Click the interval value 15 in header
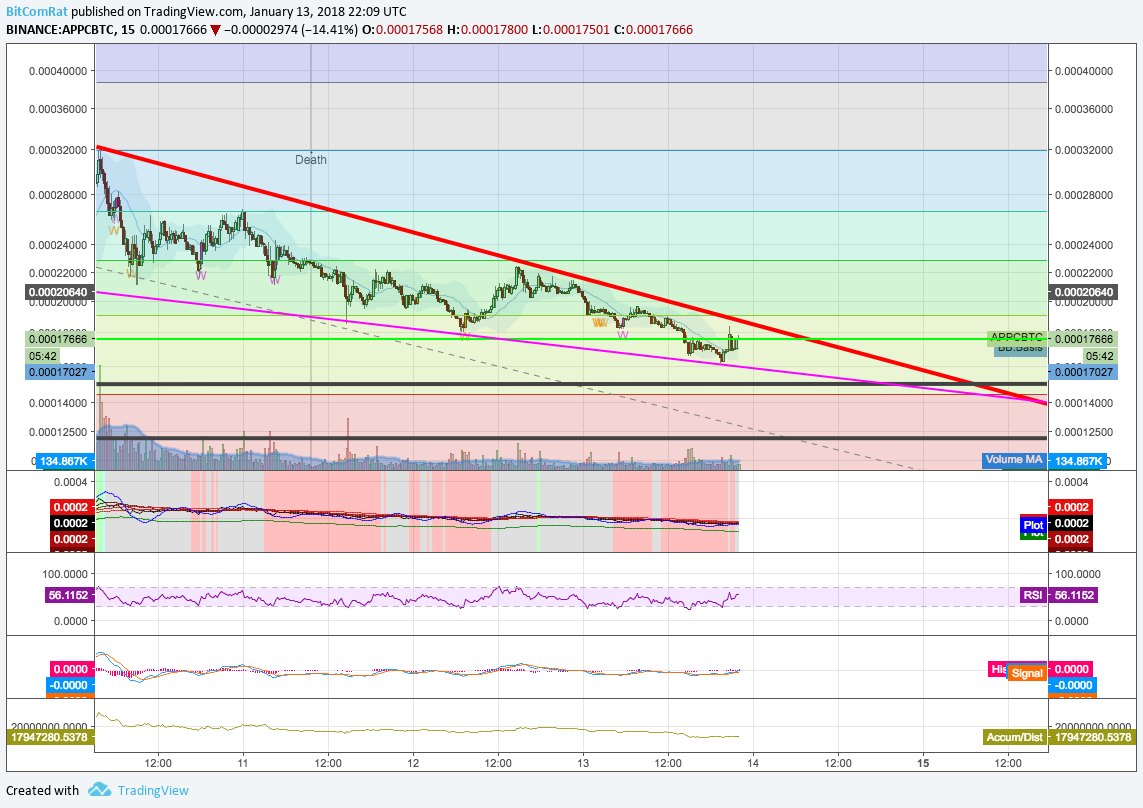Image resolution: width=1143 pixels, height=808 pixels. tap(128, 30)
